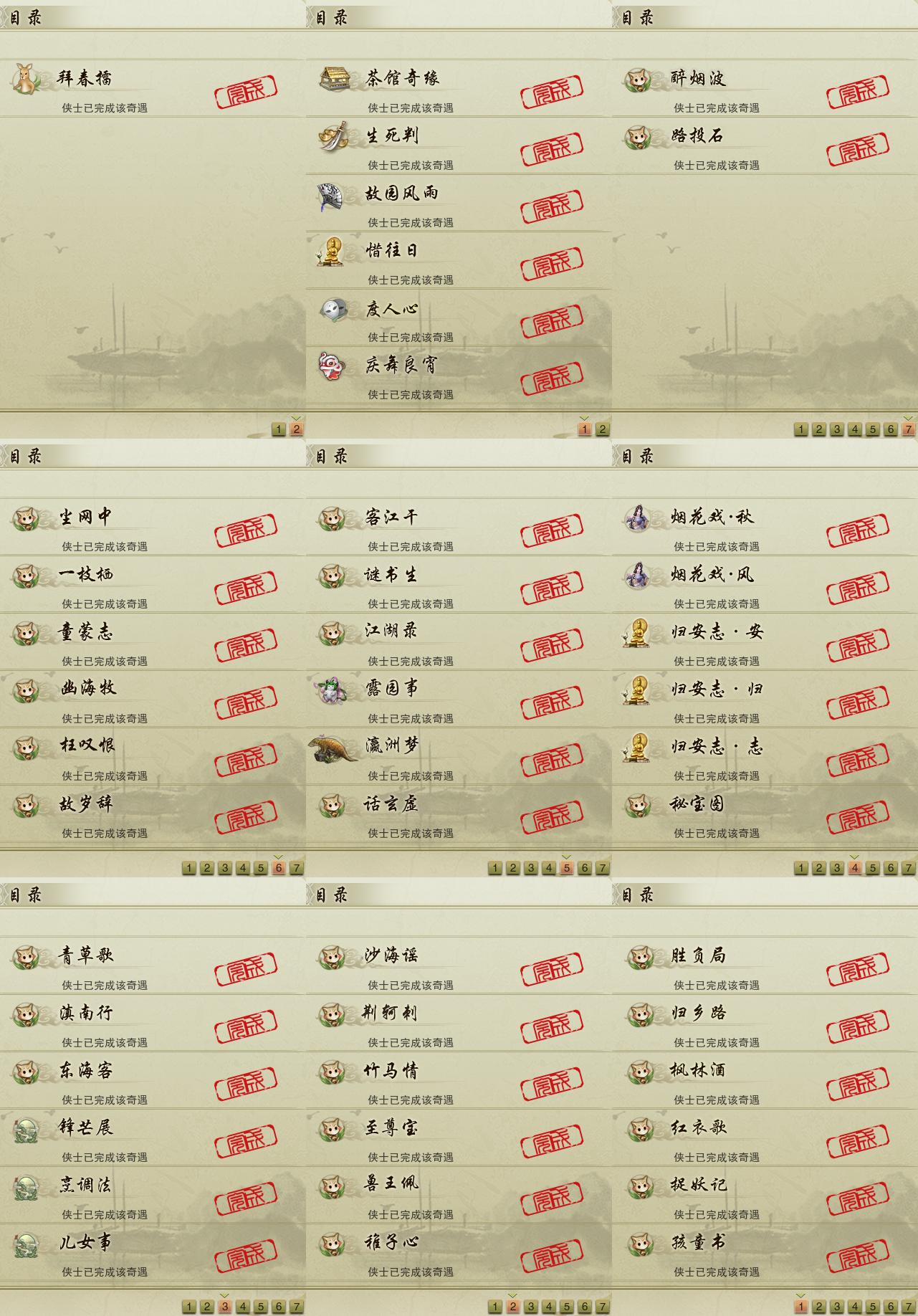This screenshot has height=1316, width=918.
Task: Select the landscape icon next to 锋芒展
Action: tap(26, 1129)
